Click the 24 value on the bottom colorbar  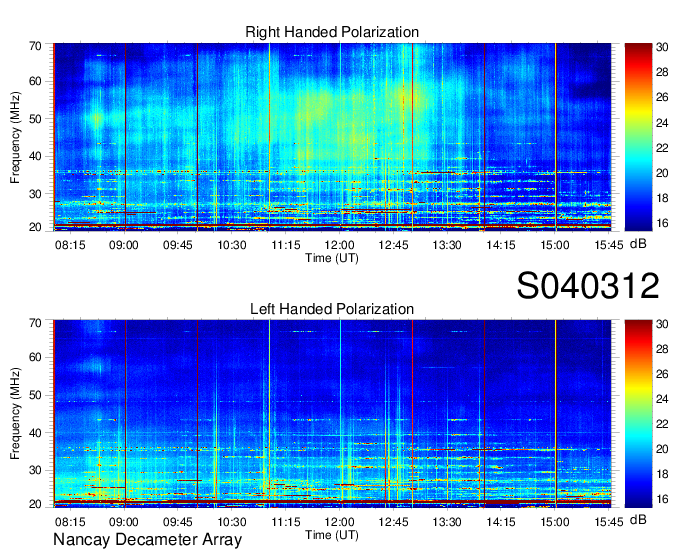coord(662,399)
